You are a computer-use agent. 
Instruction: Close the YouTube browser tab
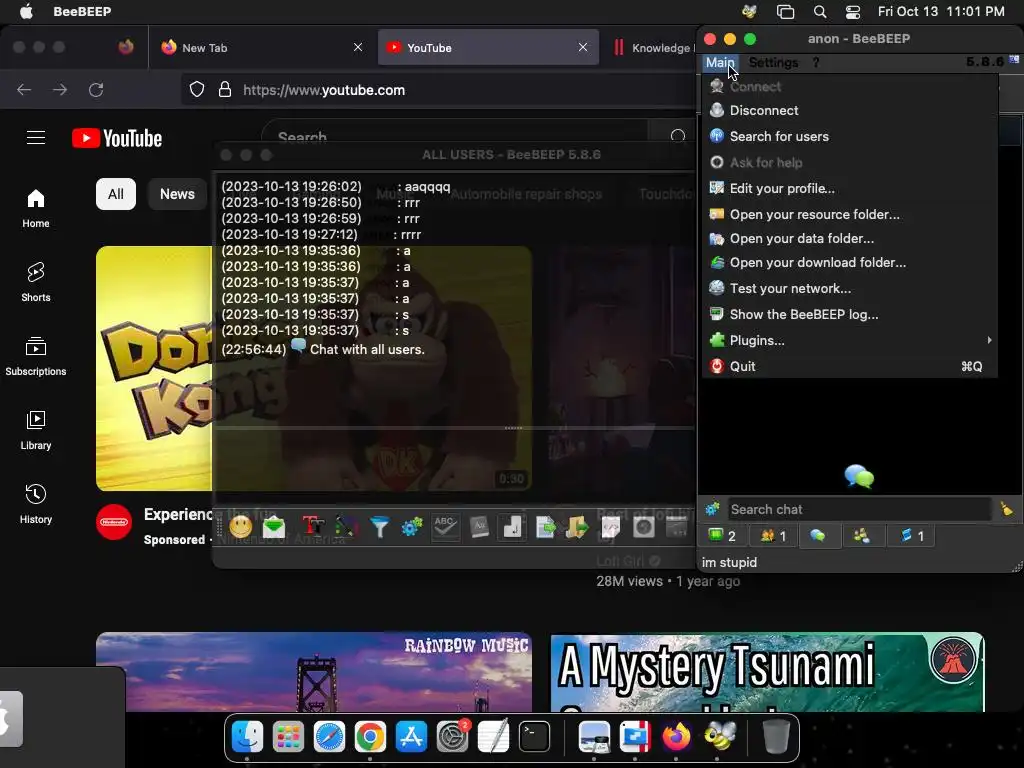pos(583,47)
